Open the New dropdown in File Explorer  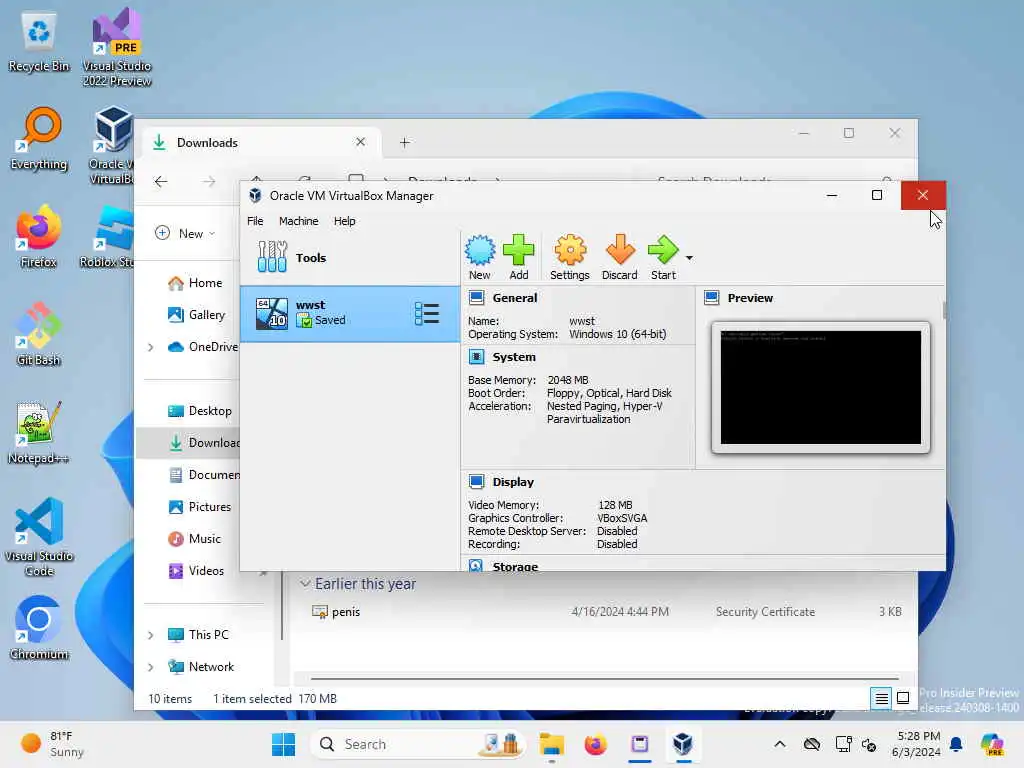(x=185, y=233)
